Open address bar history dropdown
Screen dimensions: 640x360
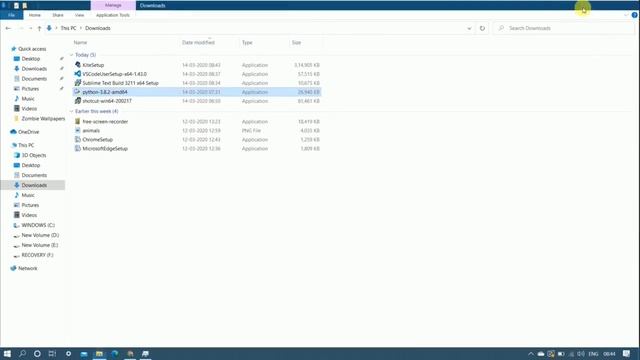point(469,28)
